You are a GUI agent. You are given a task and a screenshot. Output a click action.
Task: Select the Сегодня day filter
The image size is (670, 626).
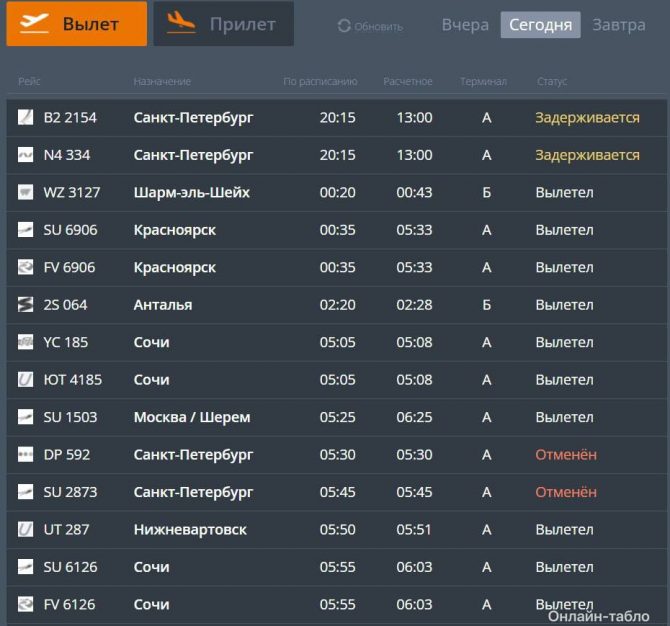pyautogui.click(x=540, y=25)
